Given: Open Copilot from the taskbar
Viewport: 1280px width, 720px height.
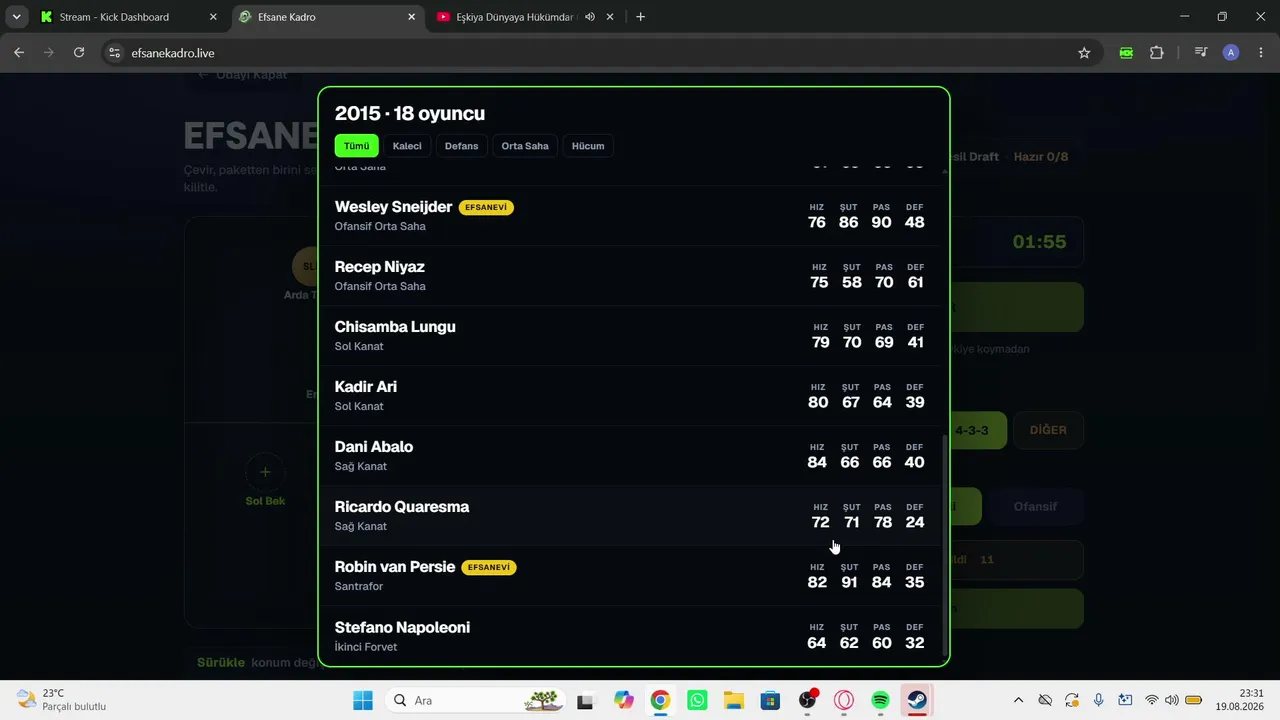Looking at the screenshot, I should (x=624, y=700).
